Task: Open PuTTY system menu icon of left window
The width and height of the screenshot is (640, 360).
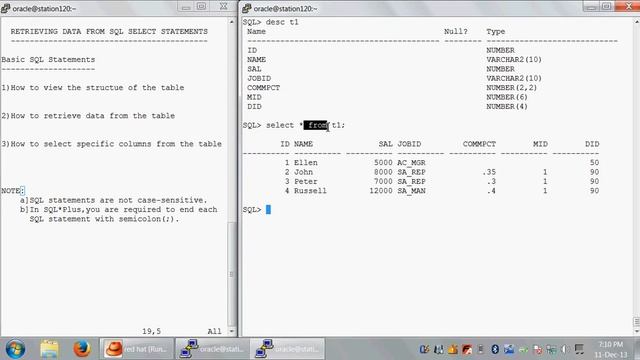Action: click(6, 8)
